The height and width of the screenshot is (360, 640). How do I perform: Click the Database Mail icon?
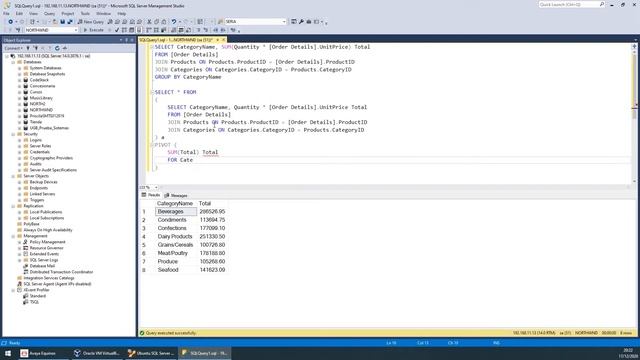click(x=26, y=266)
